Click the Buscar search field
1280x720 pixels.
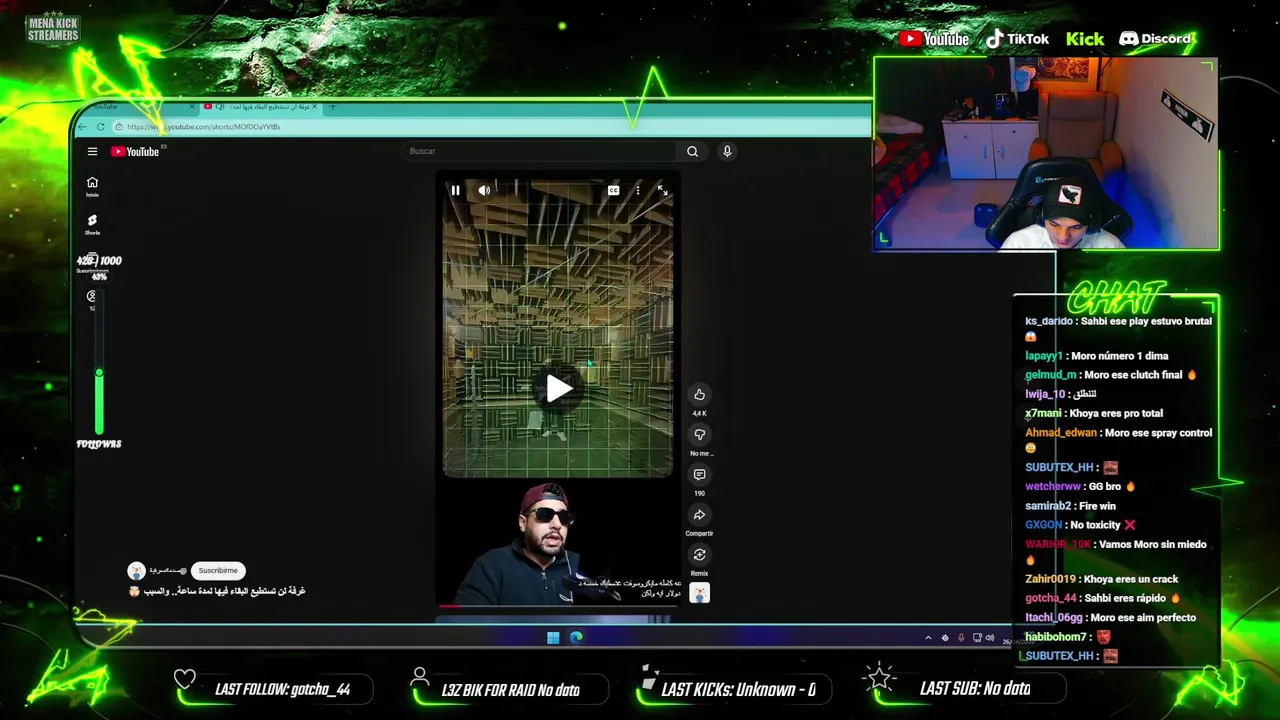point(540,151)
